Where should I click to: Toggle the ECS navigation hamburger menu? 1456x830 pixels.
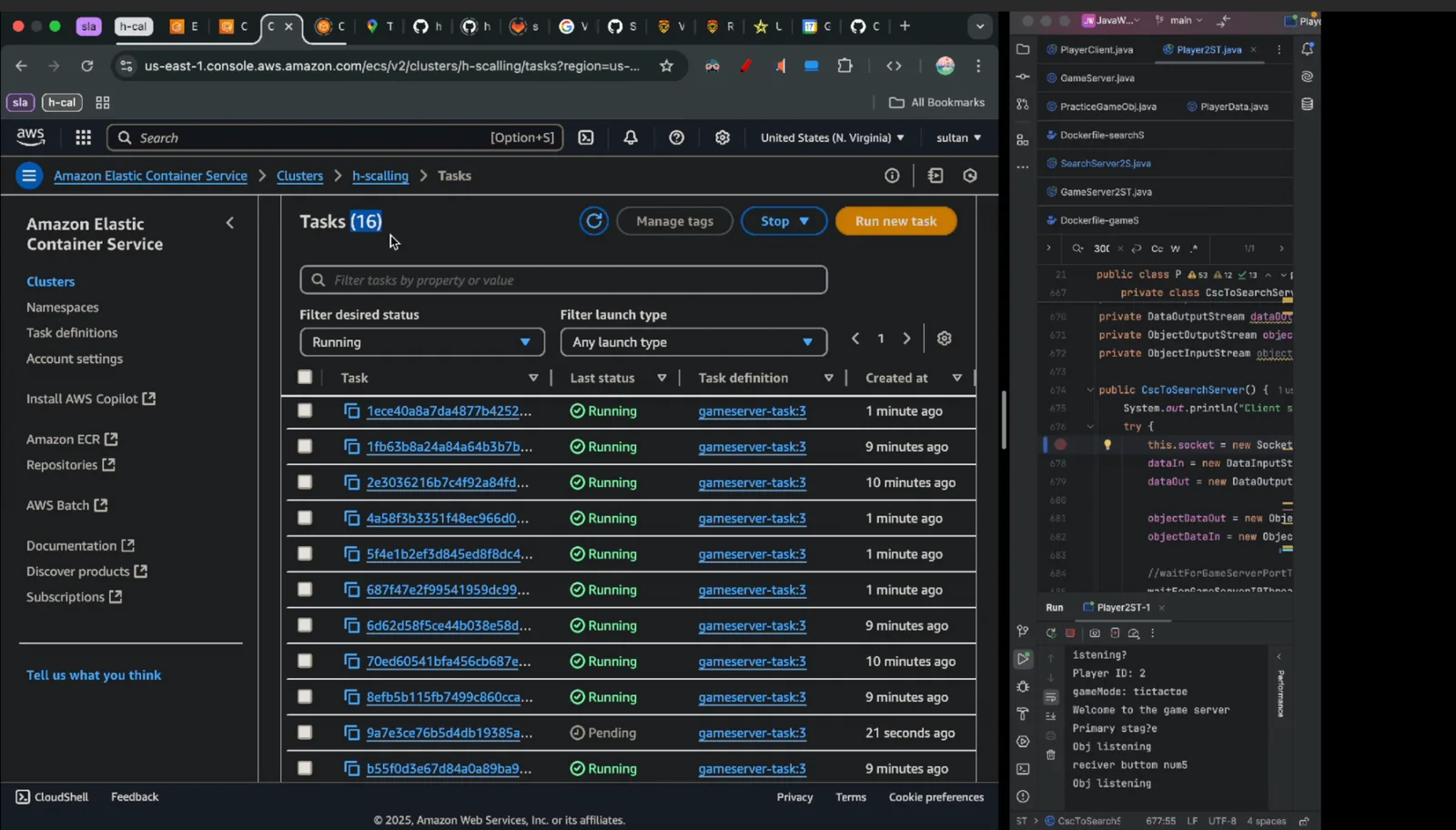pyautogui.click(x=29, y=176)
